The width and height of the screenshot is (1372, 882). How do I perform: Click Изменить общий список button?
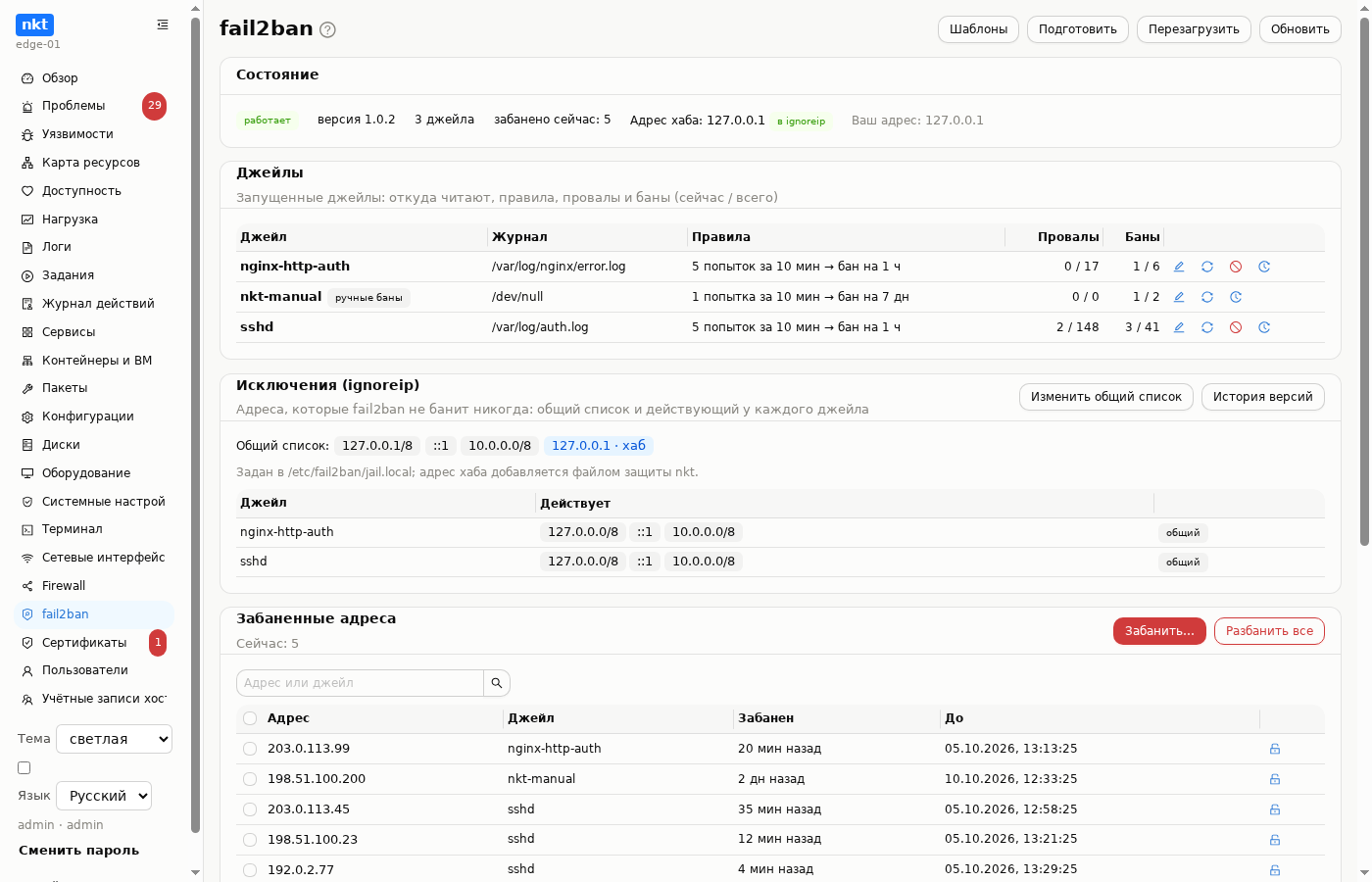(1106, 397)
